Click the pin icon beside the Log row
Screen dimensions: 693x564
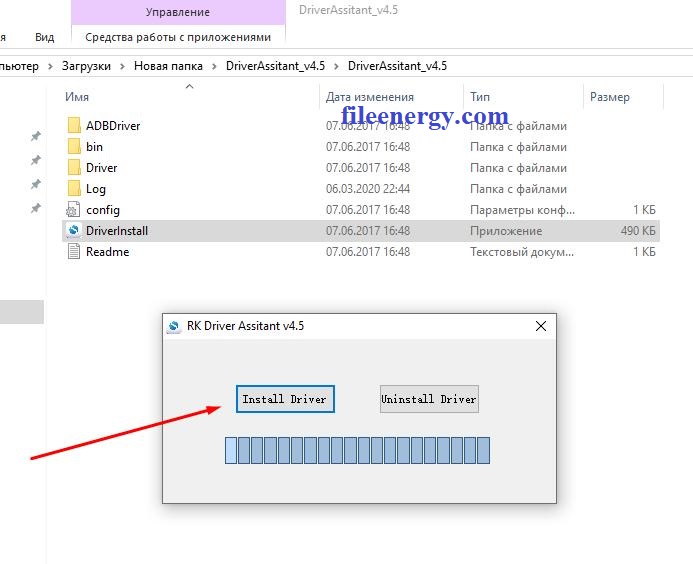coord(36,183)
